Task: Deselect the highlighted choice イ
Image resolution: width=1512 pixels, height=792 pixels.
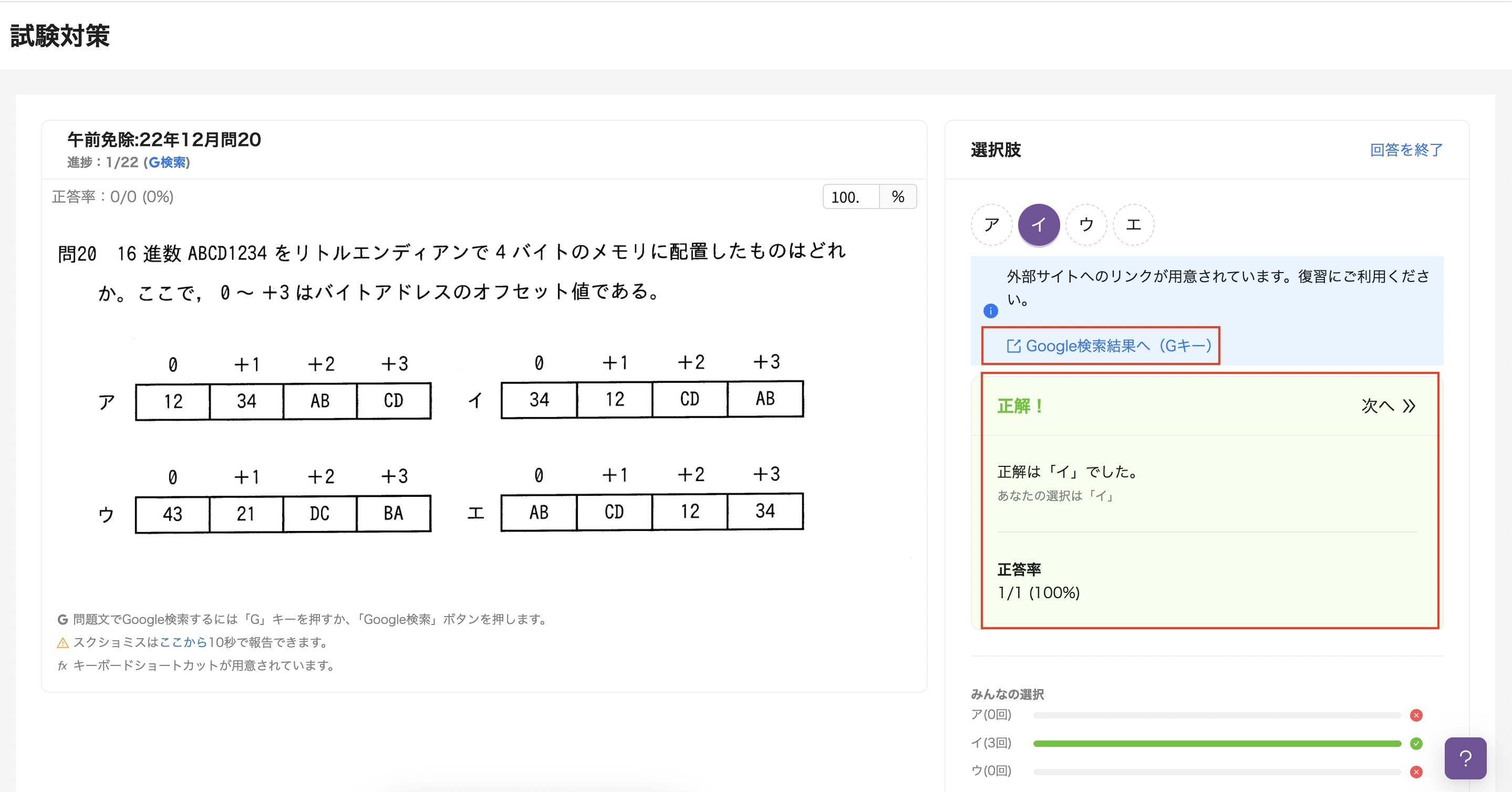Action: 1039,224
